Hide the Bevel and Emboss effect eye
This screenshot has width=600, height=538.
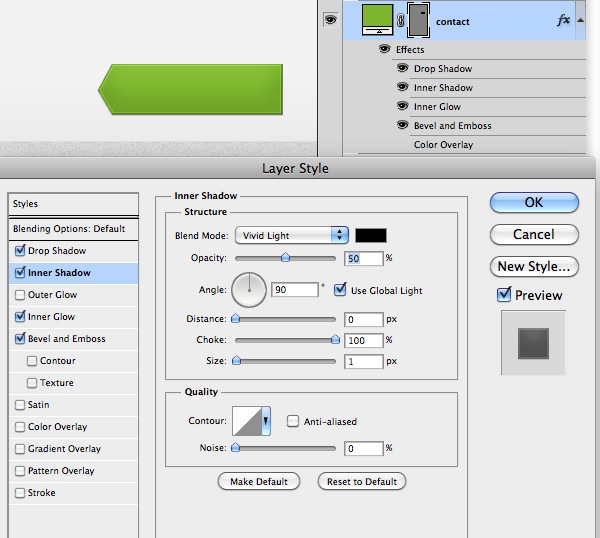402,125
